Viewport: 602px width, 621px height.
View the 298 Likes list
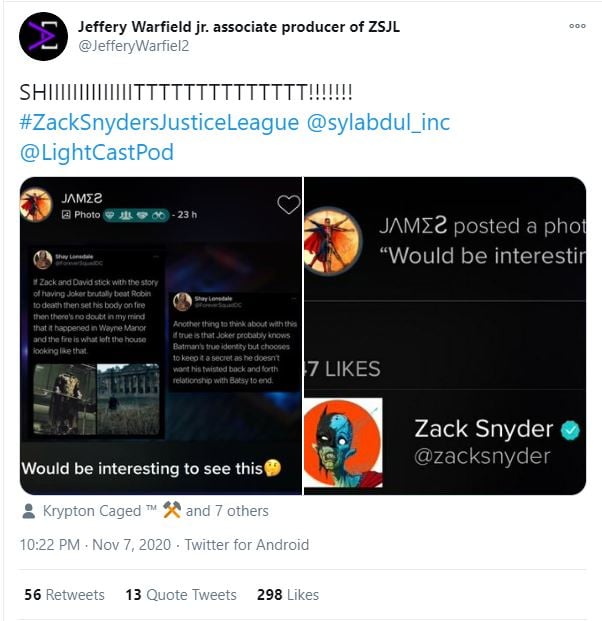[x=288, y=594]
